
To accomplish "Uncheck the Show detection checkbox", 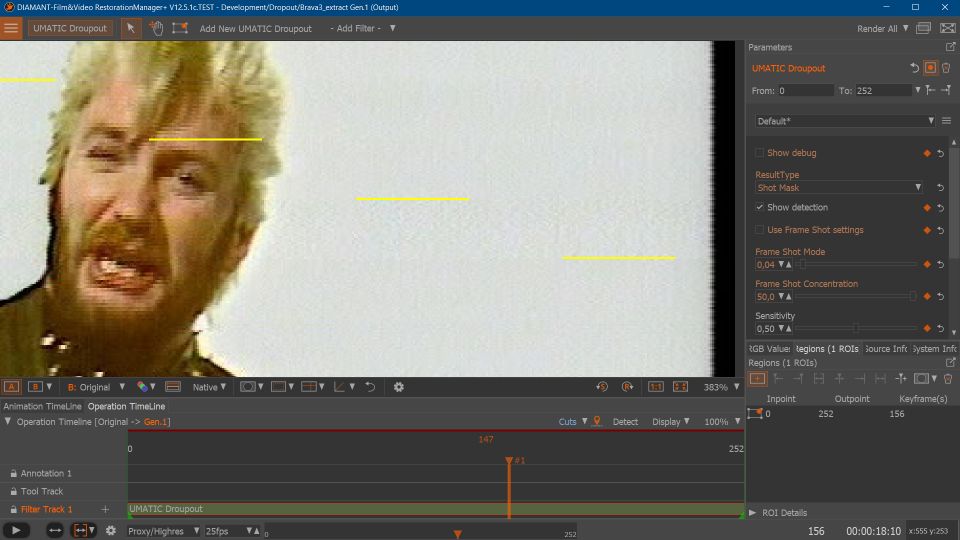I will point(759,208).
